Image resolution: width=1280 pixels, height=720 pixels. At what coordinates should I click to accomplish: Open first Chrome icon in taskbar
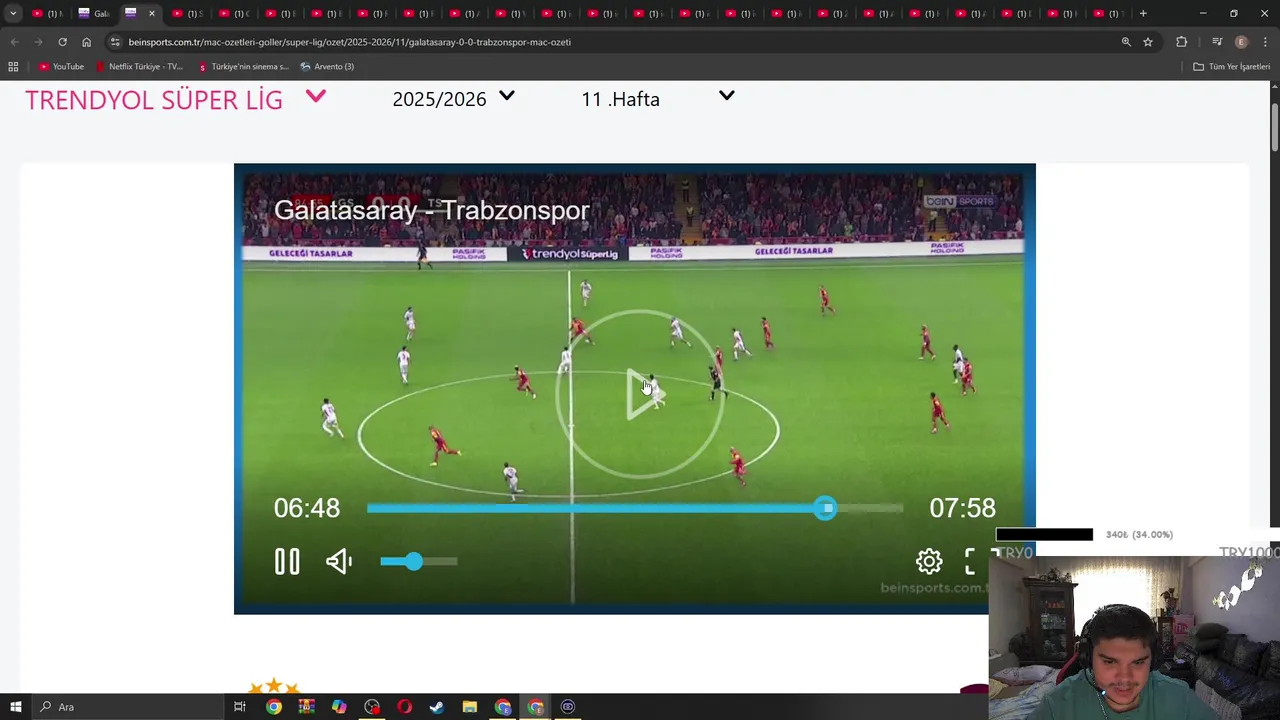[273, 707]
